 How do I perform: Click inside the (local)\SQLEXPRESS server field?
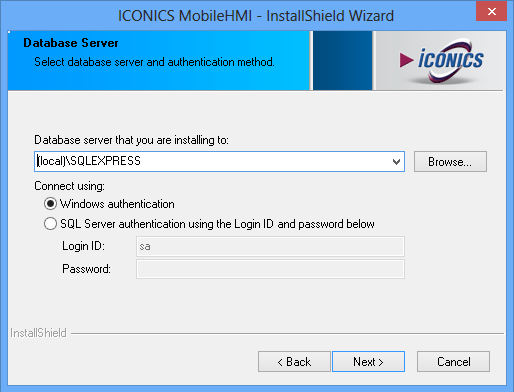pyautogui.click(x=212, y=162)
